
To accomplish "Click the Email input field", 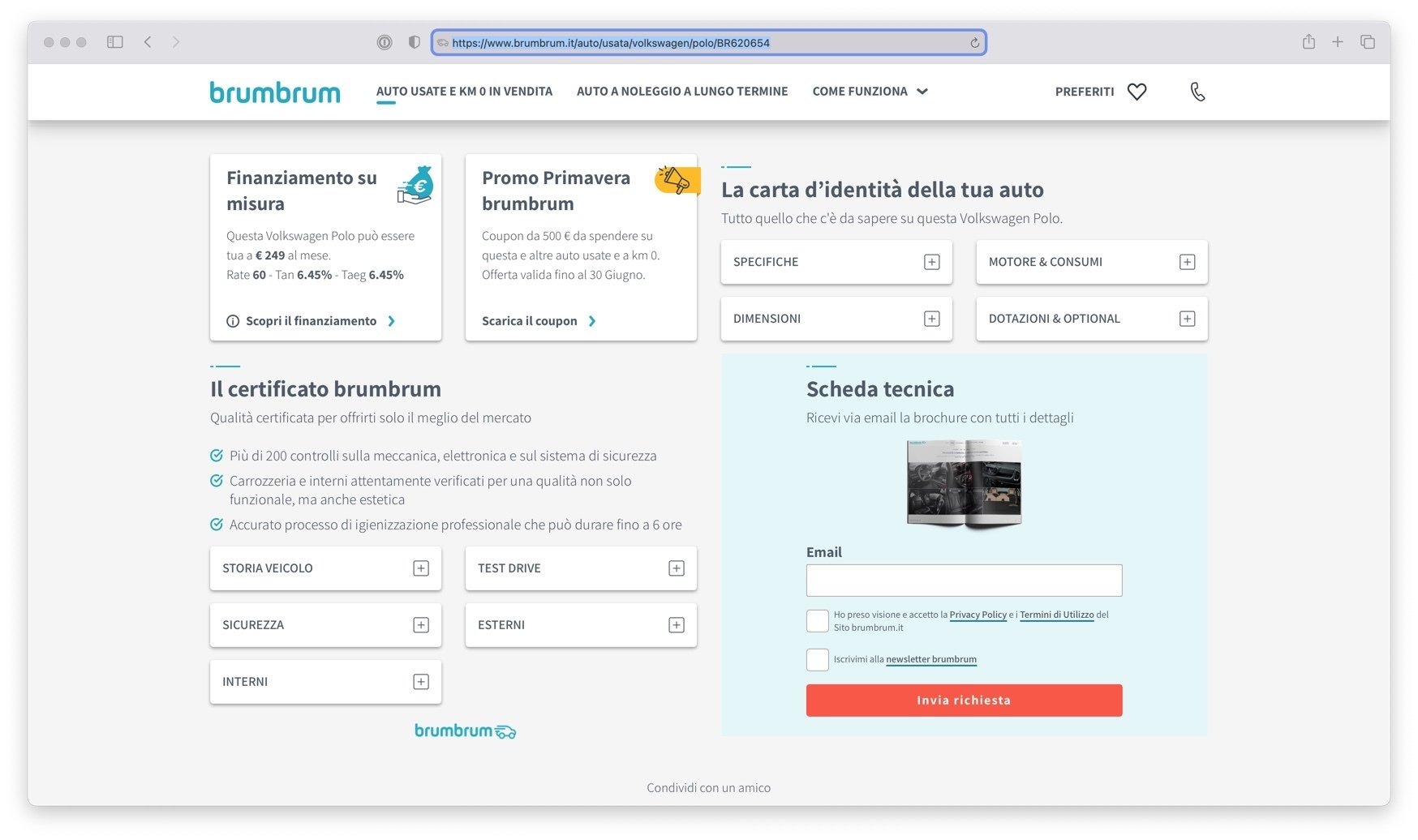I will click(964, 581).
